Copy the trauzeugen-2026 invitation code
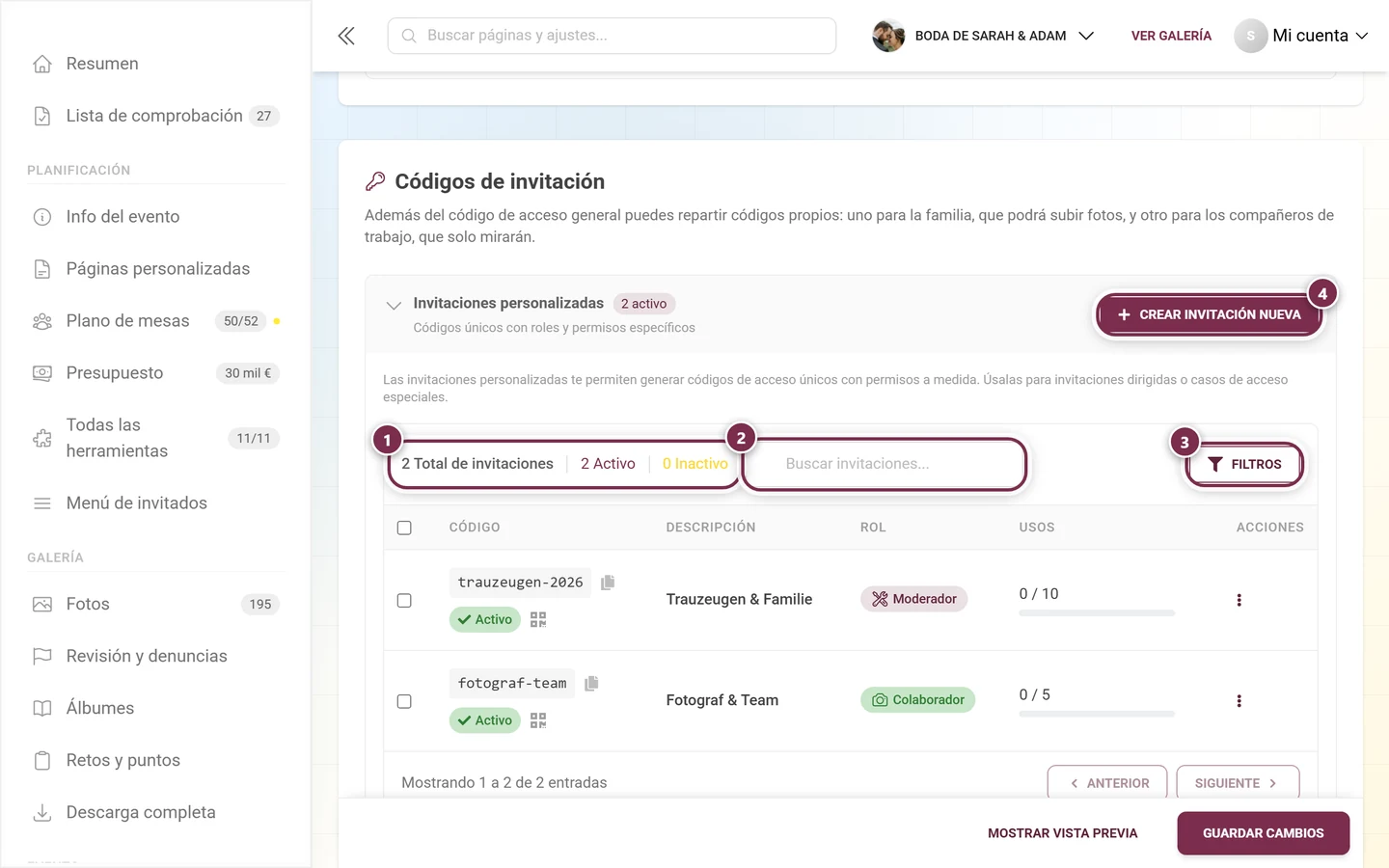The image size is (1389, 868). coord(608,583)
